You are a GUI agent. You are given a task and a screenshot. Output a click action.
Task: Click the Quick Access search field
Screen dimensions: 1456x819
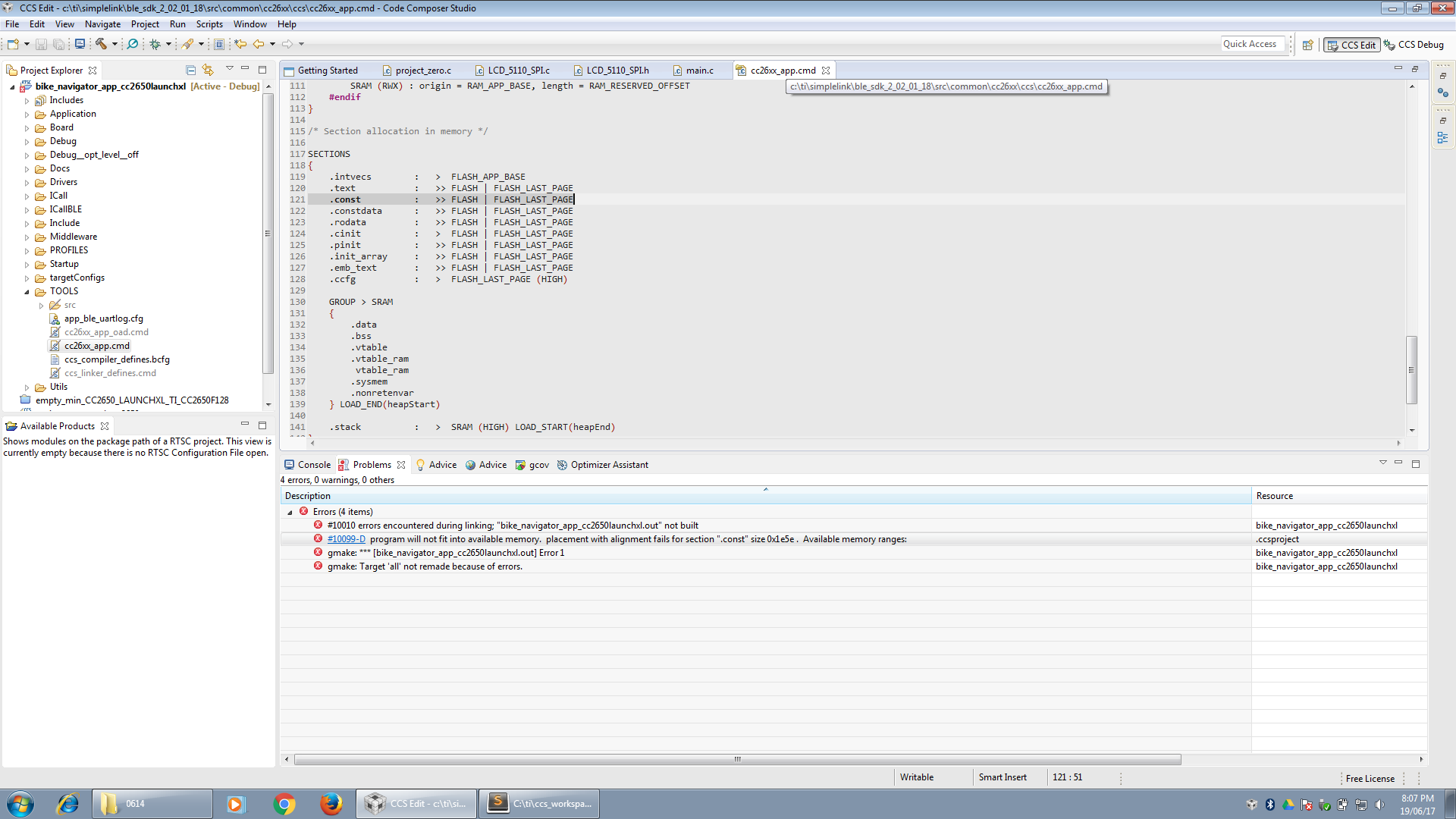[1252, 44]
